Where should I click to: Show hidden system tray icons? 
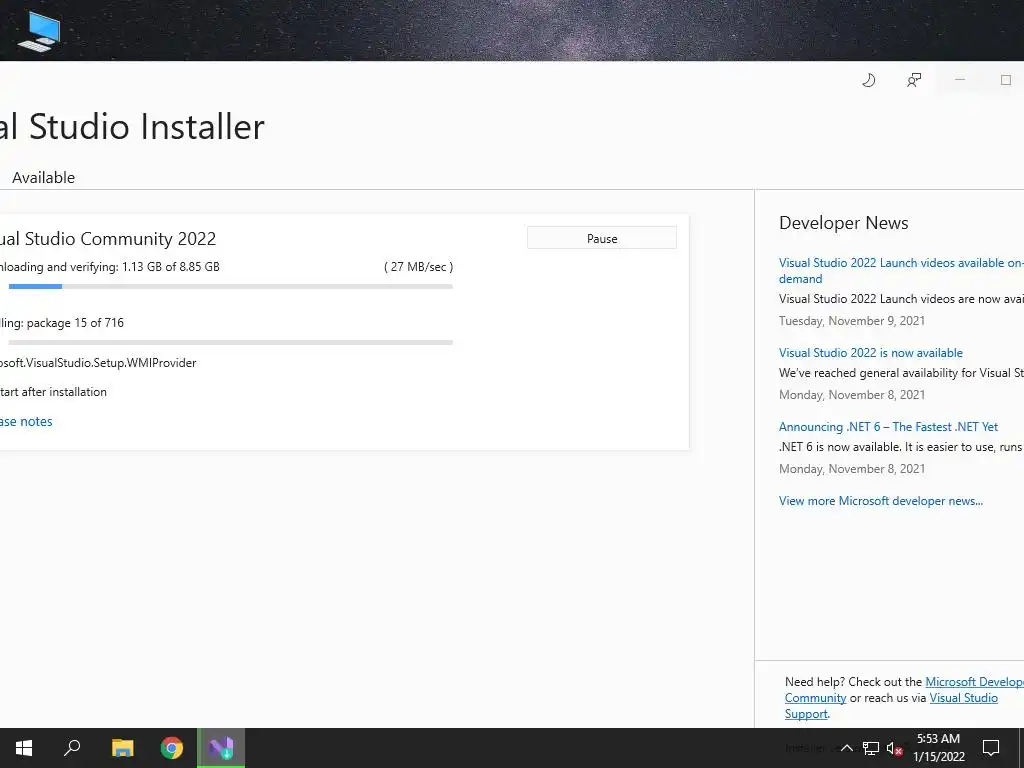(846, 748)
